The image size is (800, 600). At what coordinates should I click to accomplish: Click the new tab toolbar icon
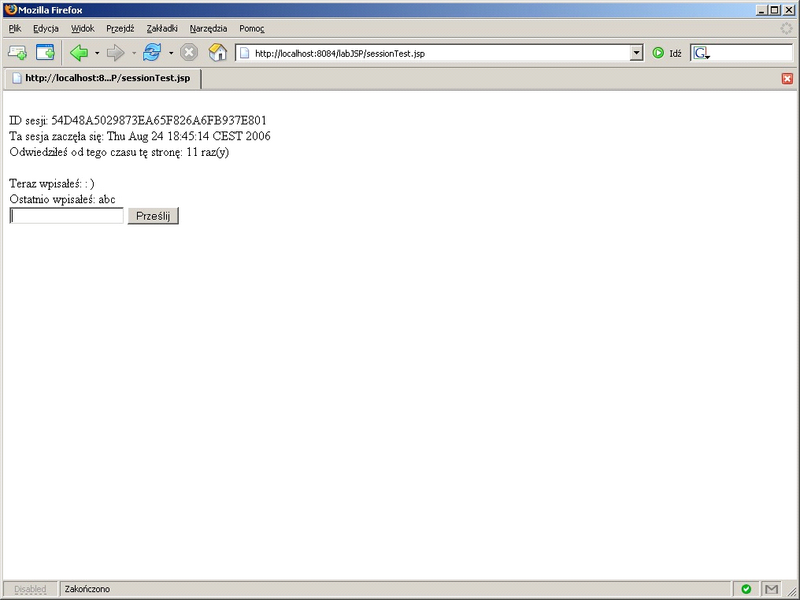coord(17,52)
